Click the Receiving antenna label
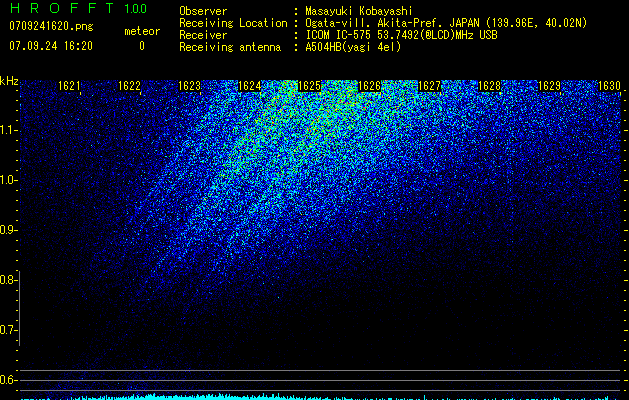 pos(230,47)
